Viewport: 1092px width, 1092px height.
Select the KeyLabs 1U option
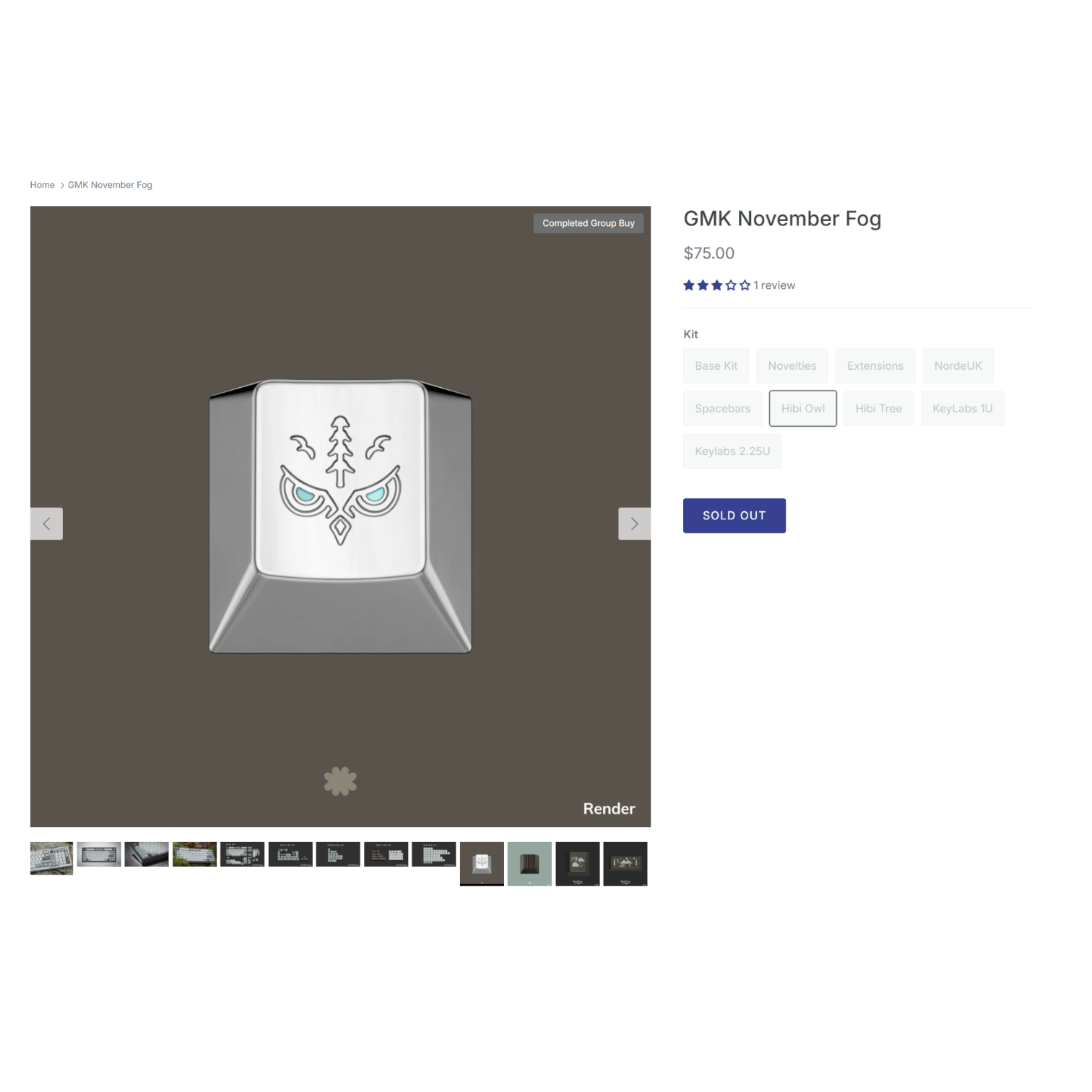click(x=962, y=409)
